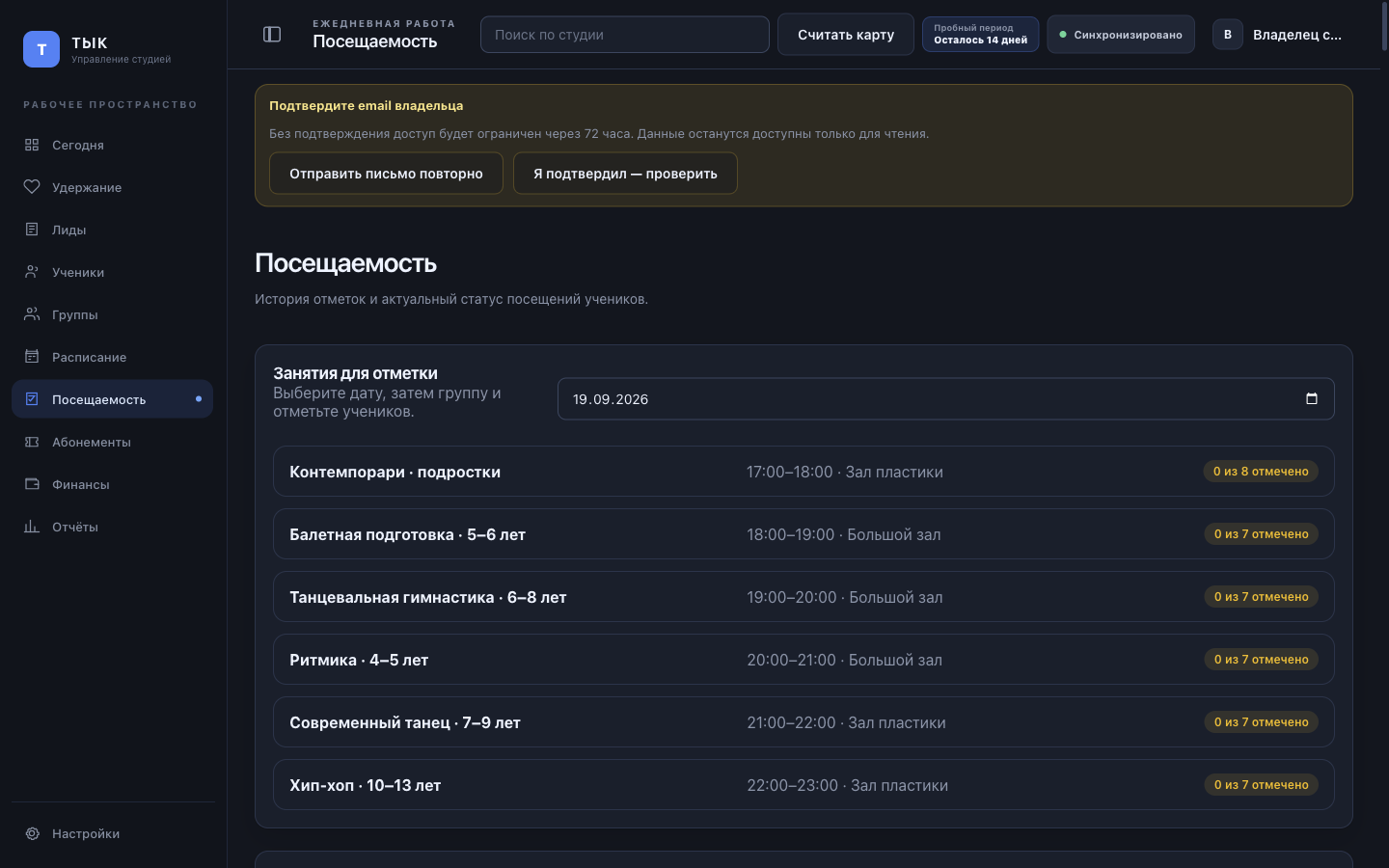This screenshot has height=868, width=1389.
Task: Click Считать карту button
Action: click(x=846, y=35)
